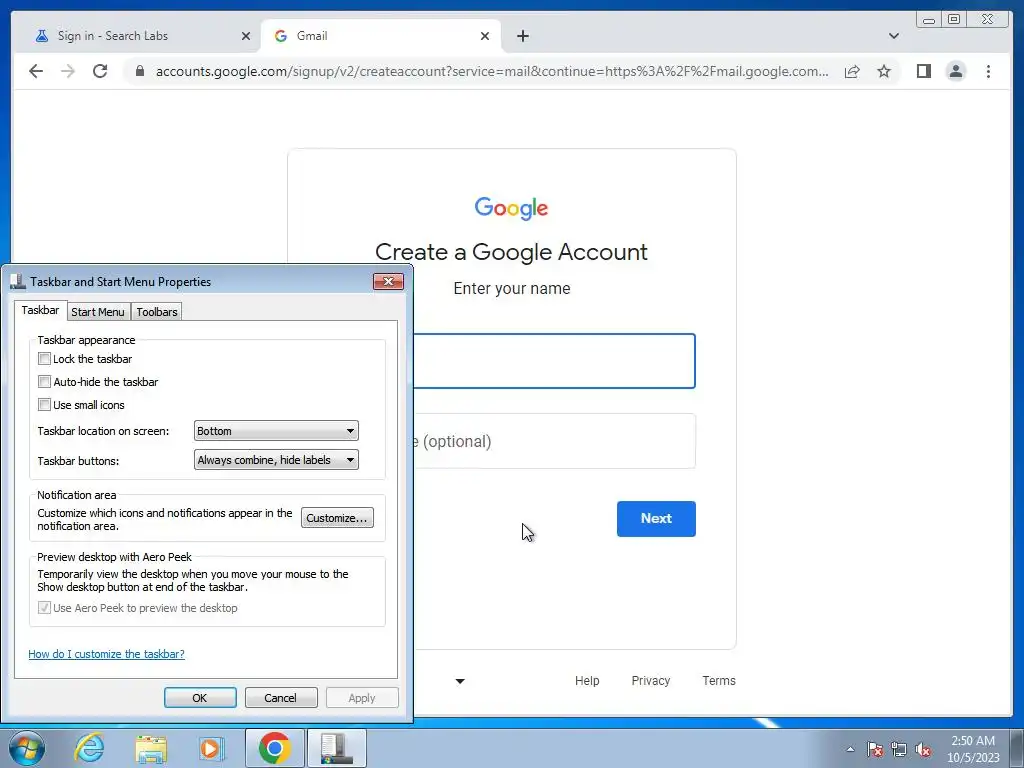The height and width of the screenshot is (768, 1024).
Task: View site info via padlock icon
Action: coord(140,71)
